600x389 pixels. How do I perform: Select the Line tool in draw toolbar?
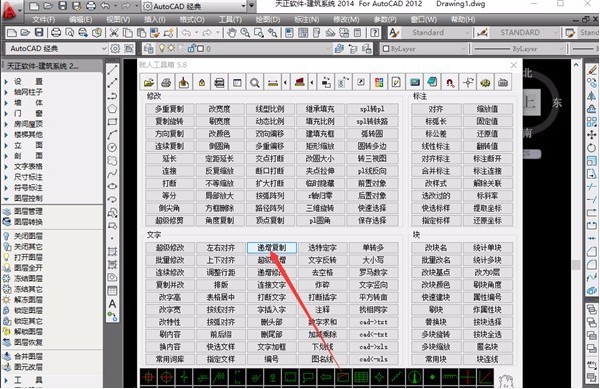tap(112, 70)
